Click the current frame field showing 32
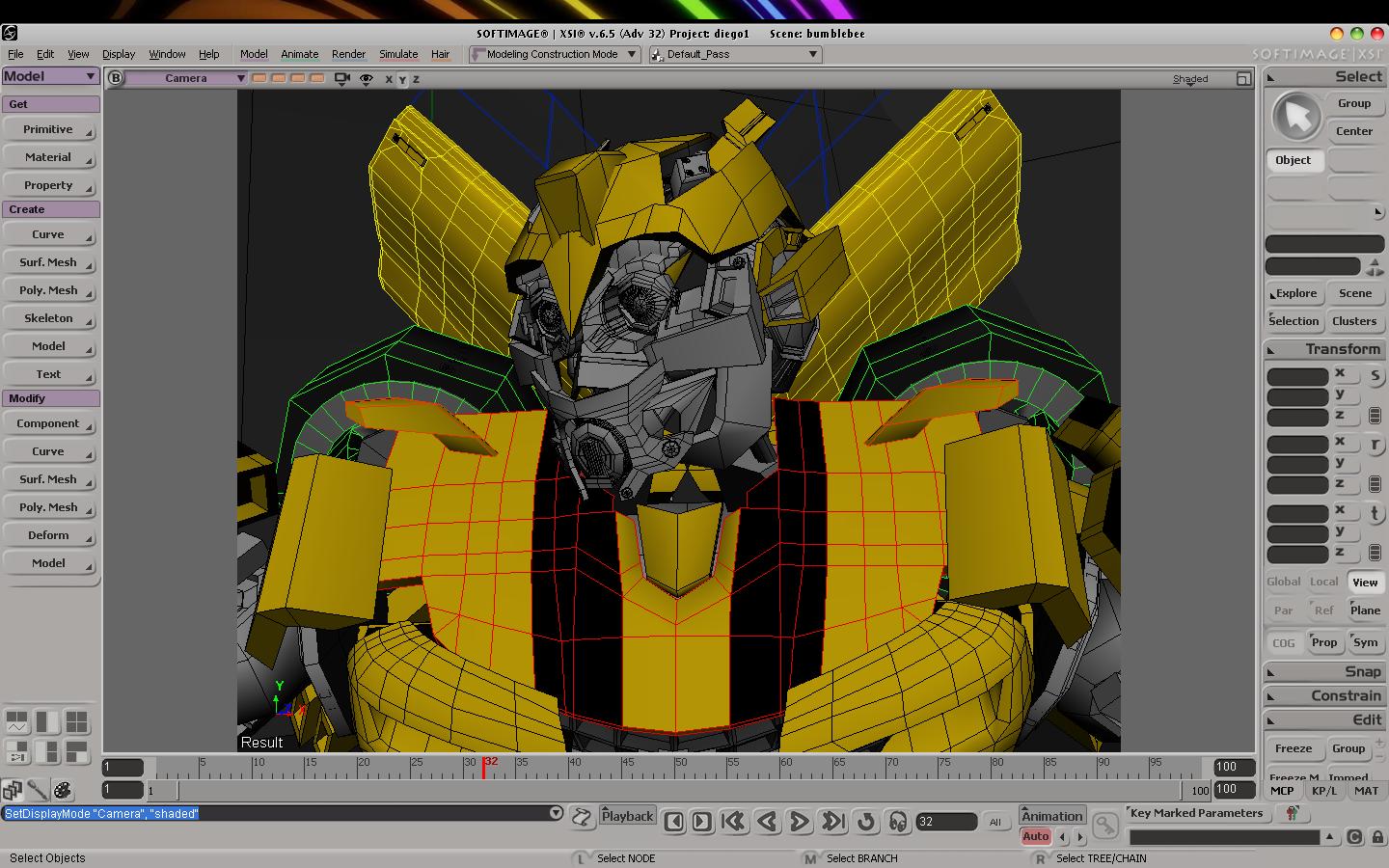 [x=946, y=822]
